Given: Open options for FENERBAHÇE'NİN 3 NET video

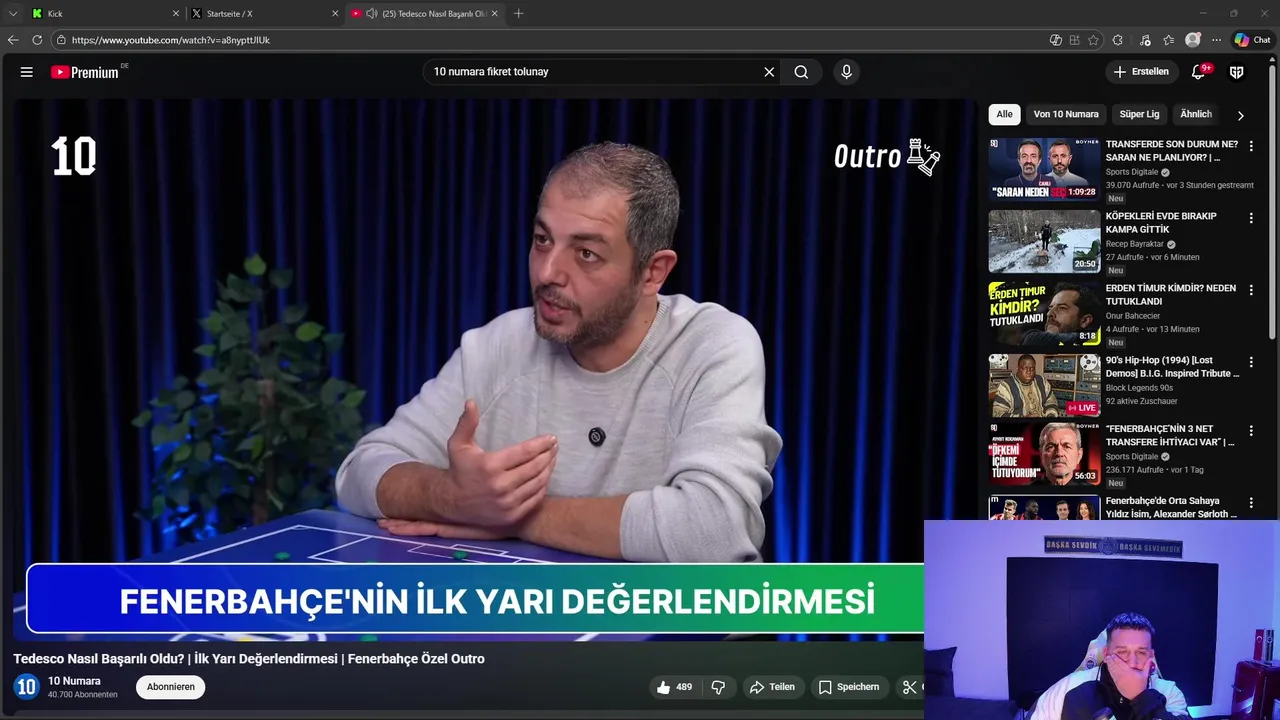Looking at the screenshot, I should (x=1250, y=431).
